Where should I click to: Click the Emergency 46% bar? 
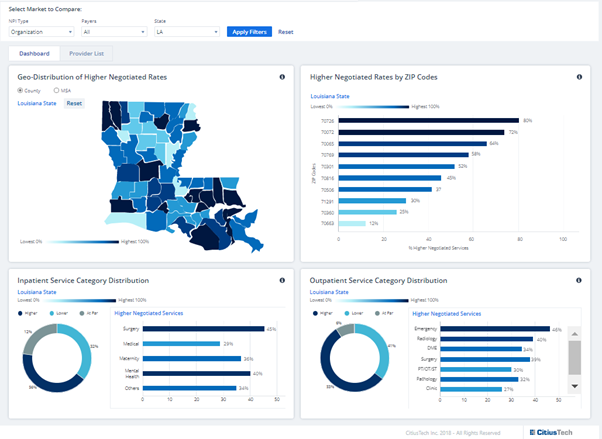pos(495,329)
